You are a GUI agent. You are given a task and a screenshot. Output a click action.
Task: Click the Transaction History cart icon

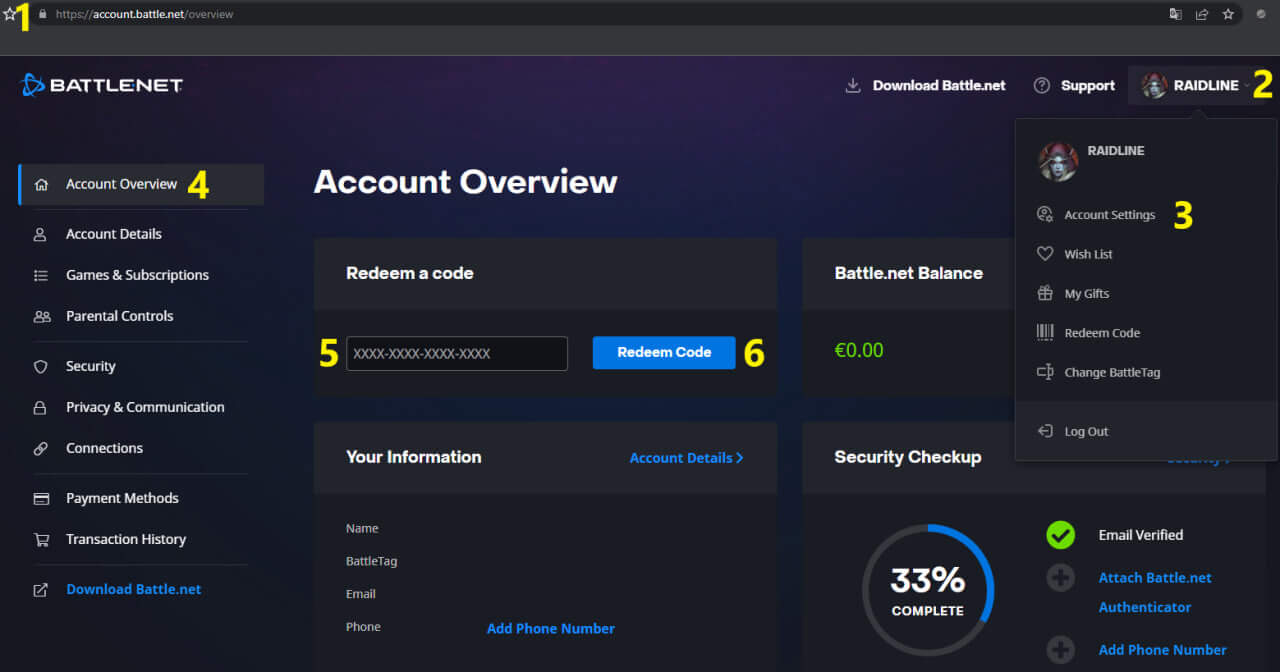[41, 540]
